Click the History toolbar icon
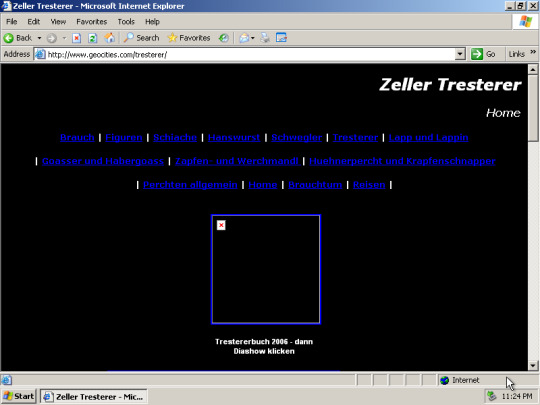Screen dimensions: 540x405 224,38
